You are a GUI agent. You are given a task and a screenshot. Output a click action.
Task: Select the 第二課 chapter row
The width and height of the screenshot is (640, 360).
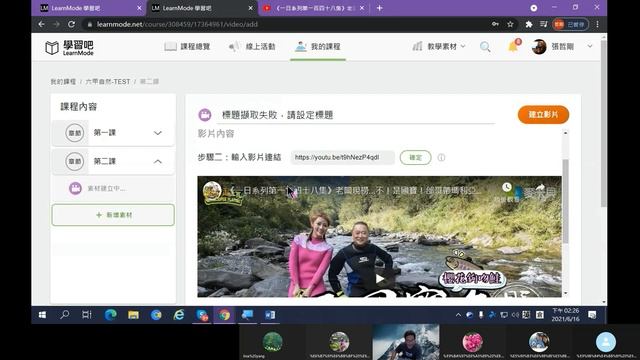click(113, 162)
